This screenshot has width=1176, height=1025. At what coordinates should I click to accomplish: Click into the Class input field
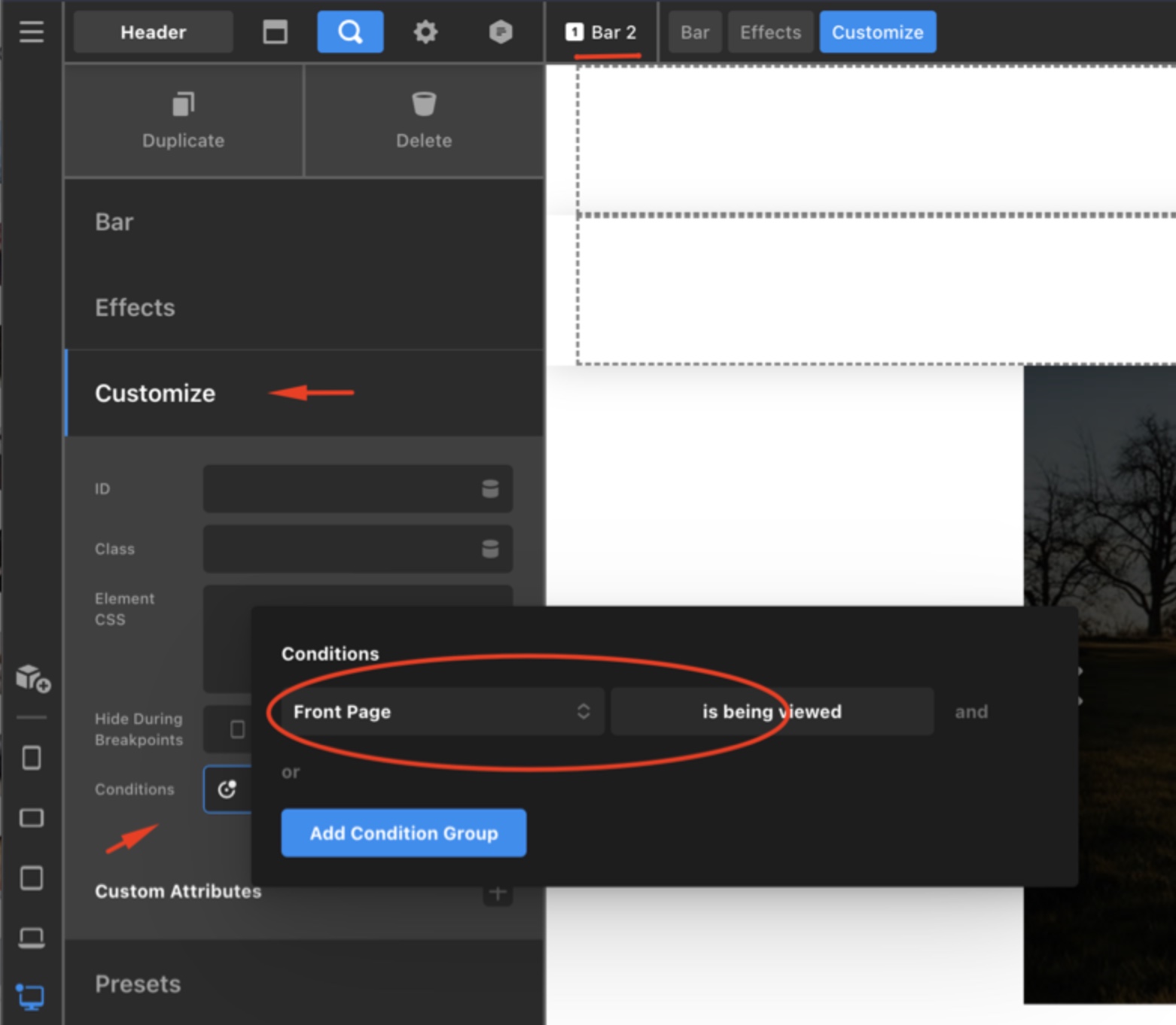pos(339,549)
